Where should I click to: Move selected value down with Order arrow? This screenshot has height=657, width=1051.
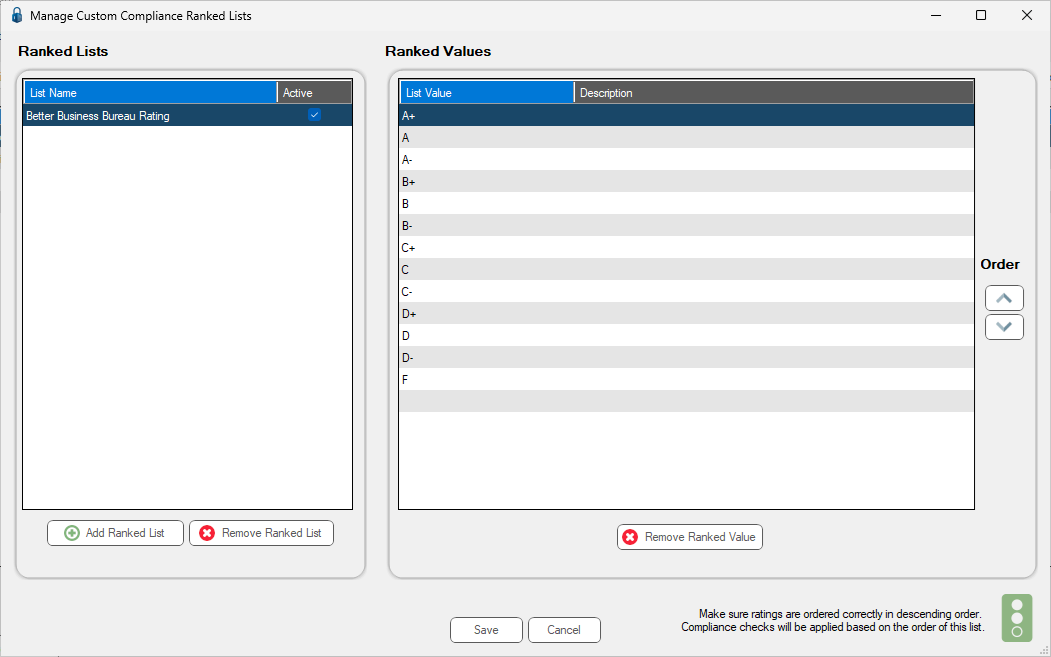tap(1004, 327)
